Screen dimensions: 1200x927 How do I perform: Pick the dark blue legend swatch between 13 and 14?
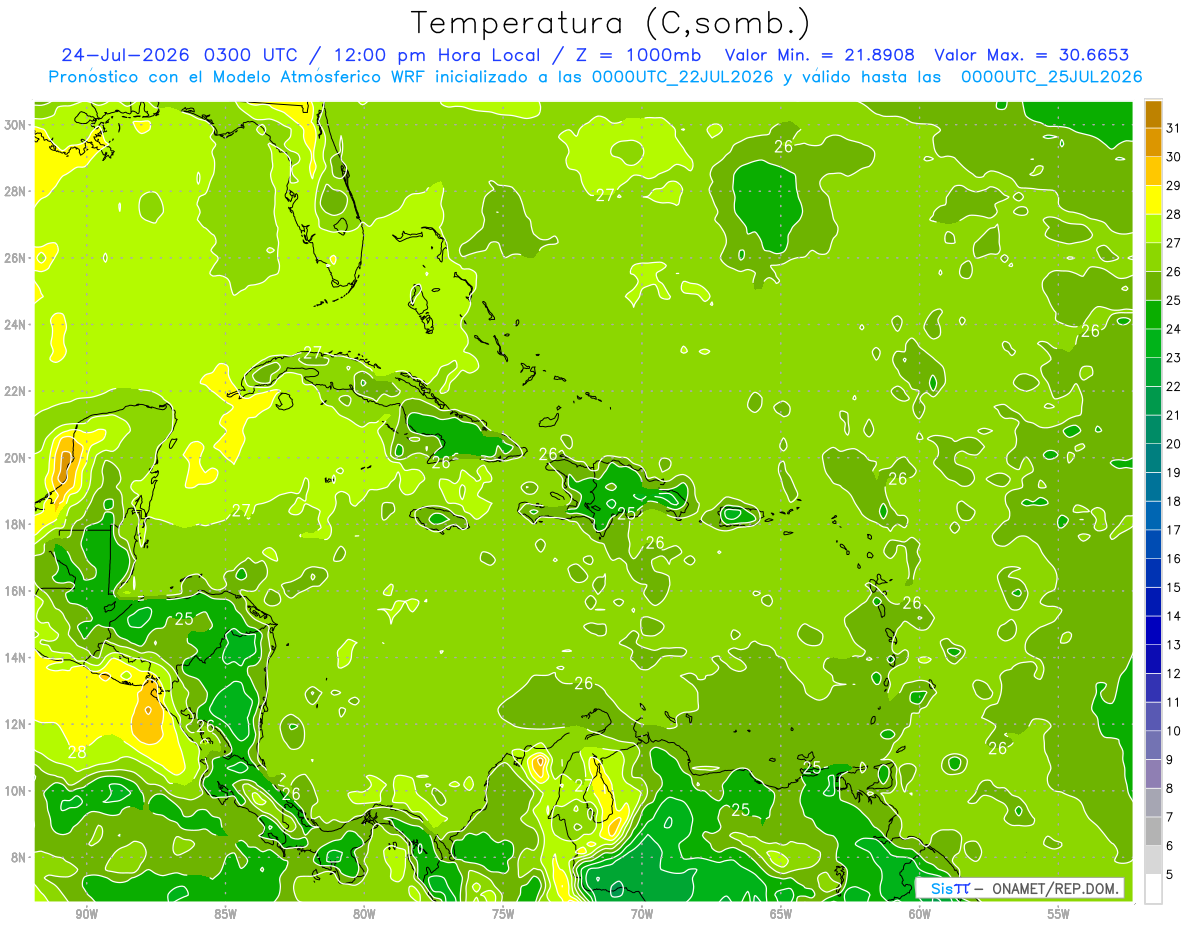pos(1154,631)
